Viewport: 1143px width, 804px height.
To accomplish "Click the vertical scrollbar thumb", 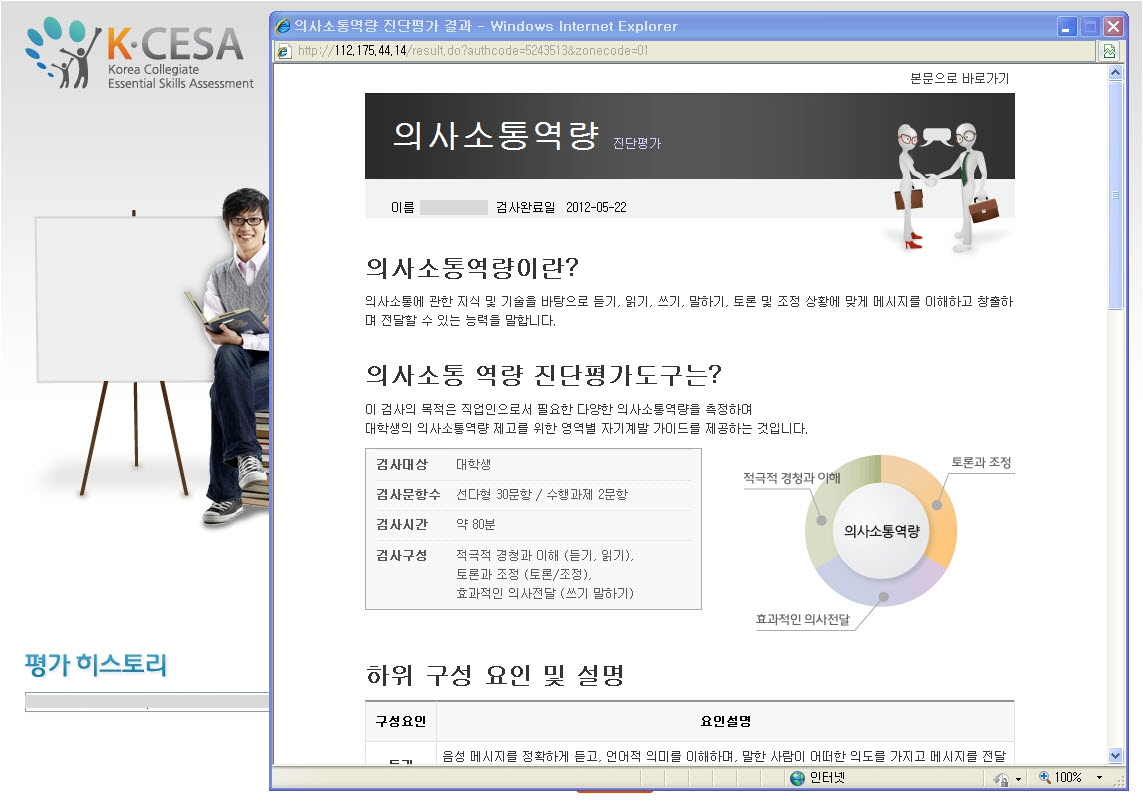I will tap(1115, 195).
